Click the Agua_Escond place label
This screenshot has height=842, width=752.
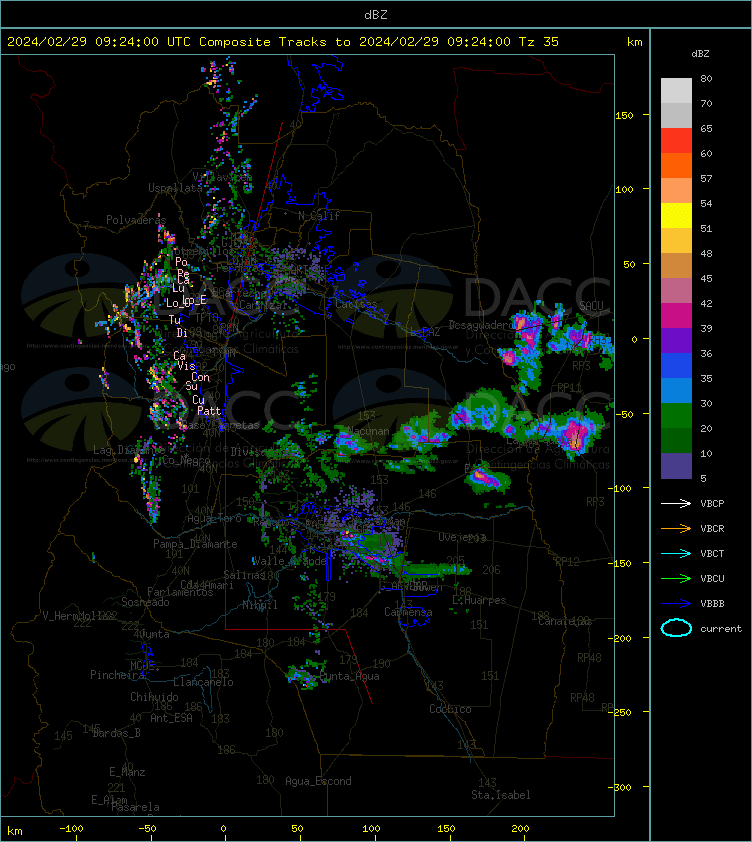(x=318, y=781)
